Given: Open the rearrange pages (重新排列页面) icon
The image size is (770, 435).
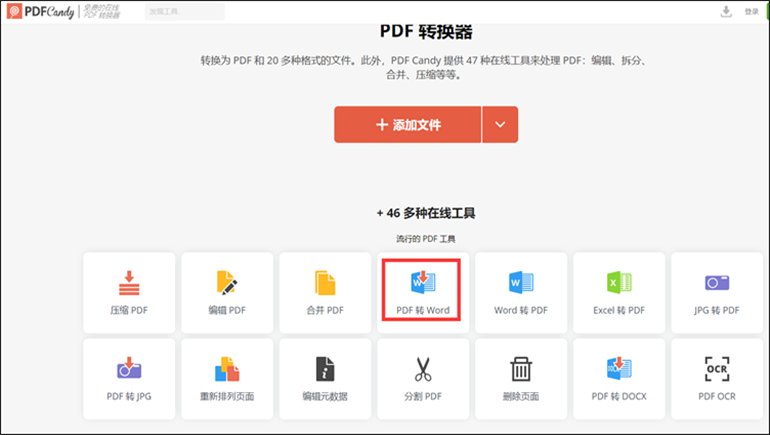Looking at the screenshot, I should 227,369.
